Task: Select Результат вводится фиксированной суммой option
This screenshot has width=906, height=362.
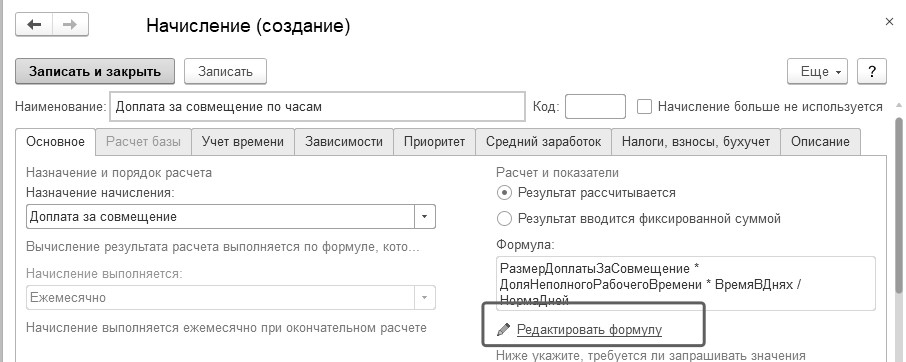Action: tap(504, 219)
